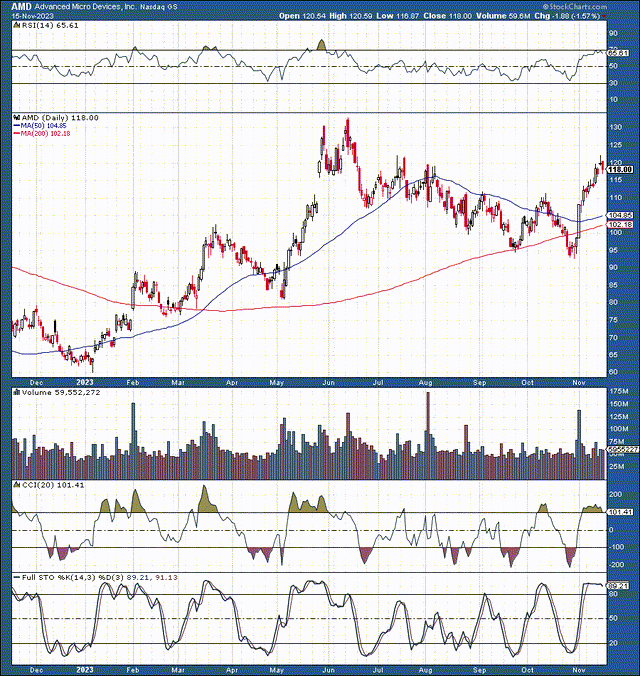Click the 175M volume axis label
This screenshot has height=676, width=640.
(x=618, y=391)
